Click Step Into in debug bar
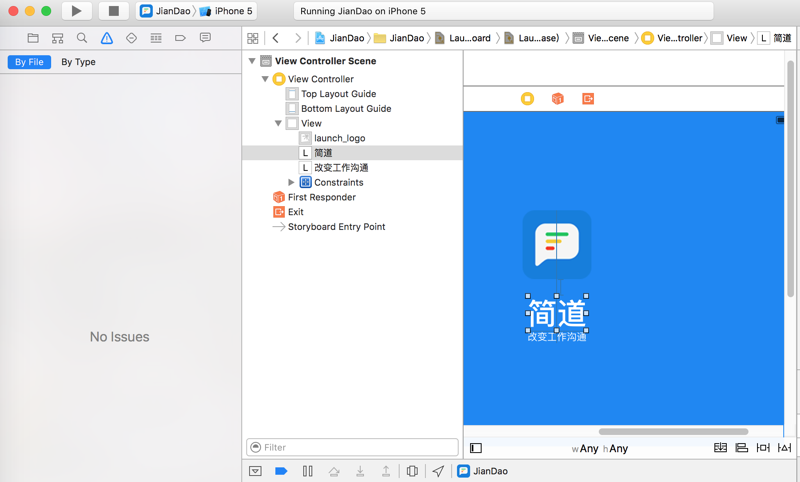The width and height of the screenshot is (800, 482). pos(360,471)
